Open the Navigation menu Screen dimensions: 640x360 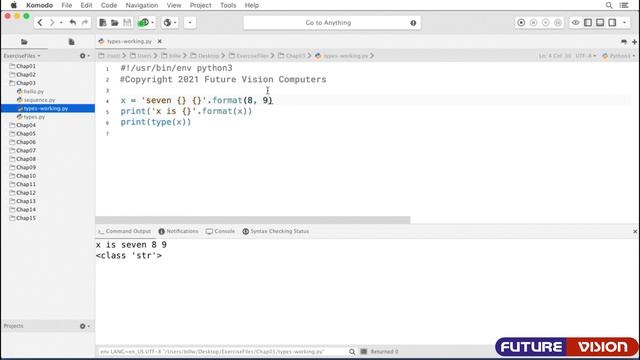[x=142, y=5]
